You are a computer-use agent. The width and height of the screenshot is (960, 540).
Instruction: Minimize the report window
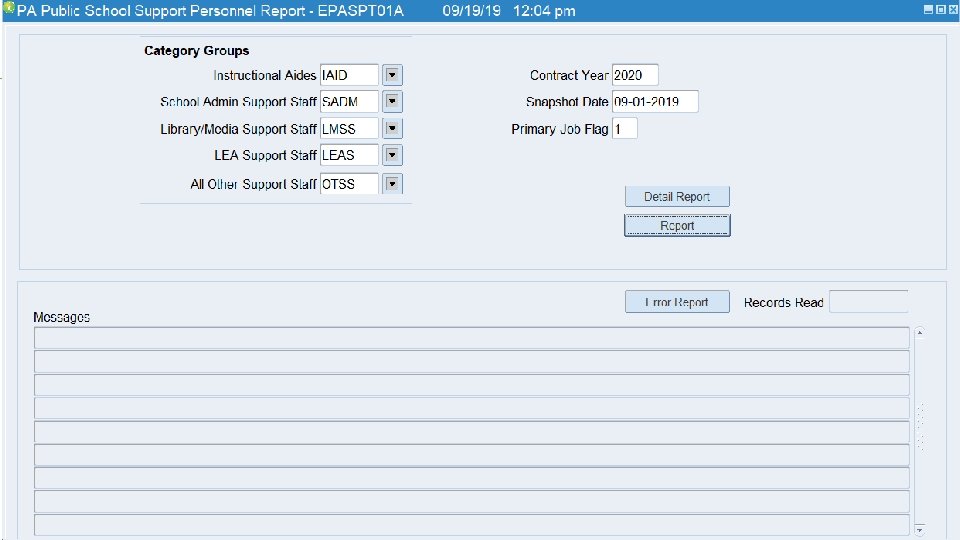click(x=928, y=10)
